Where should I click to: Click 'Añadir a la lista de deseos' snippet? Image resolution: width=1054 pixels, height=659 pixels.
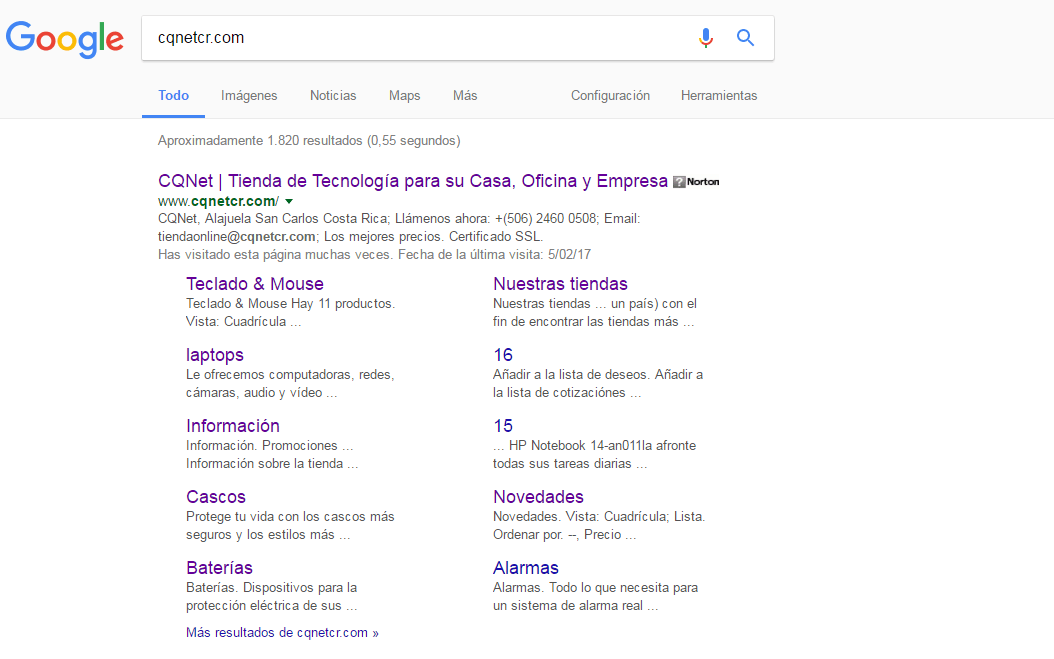click(x=598, y=375)
